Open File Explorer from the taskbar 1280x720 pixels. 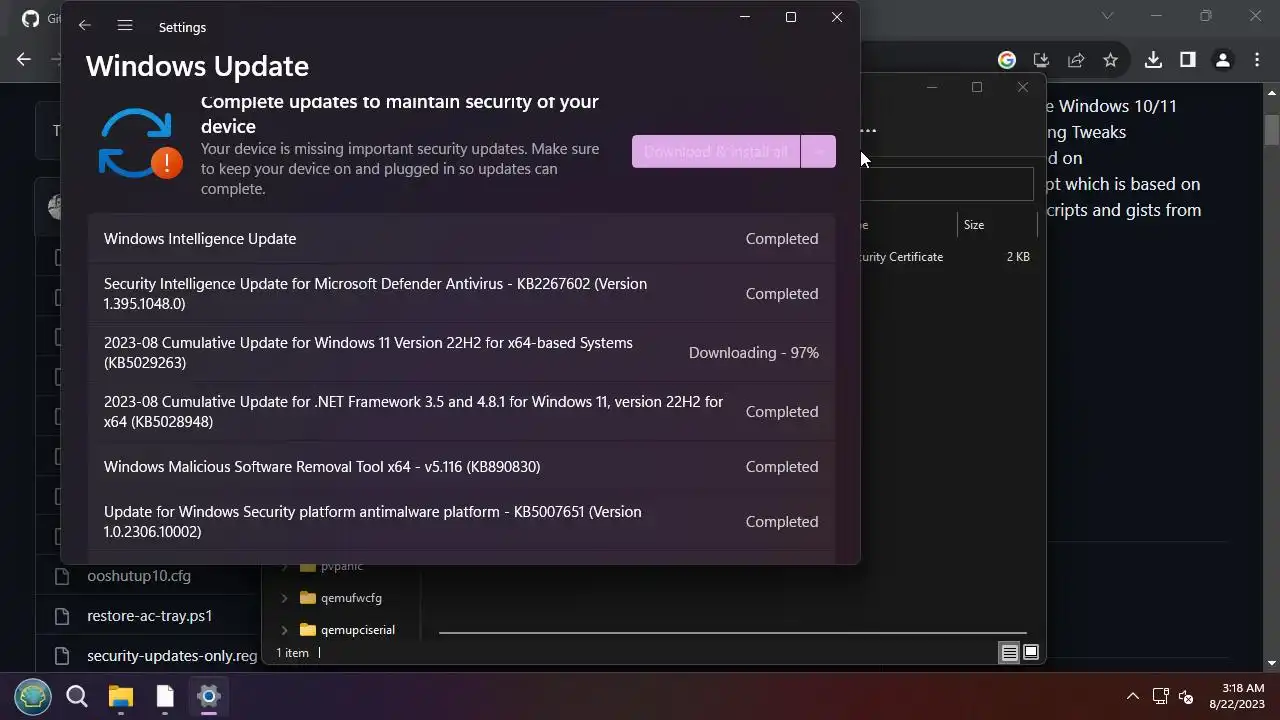coord(121,696)
